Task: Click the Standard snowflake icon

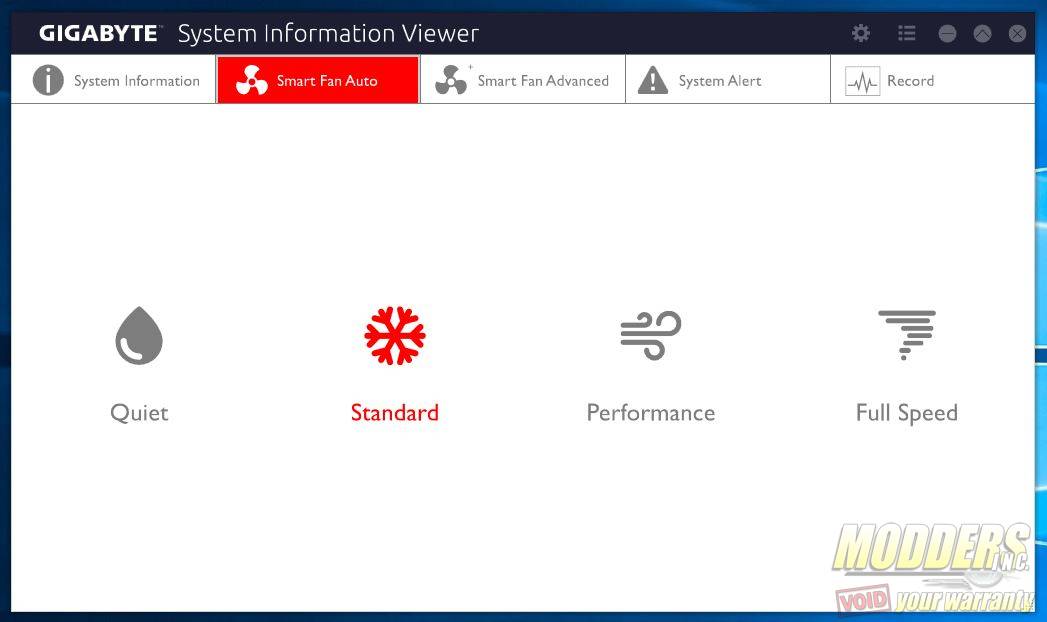Action: tap(395, 335)
